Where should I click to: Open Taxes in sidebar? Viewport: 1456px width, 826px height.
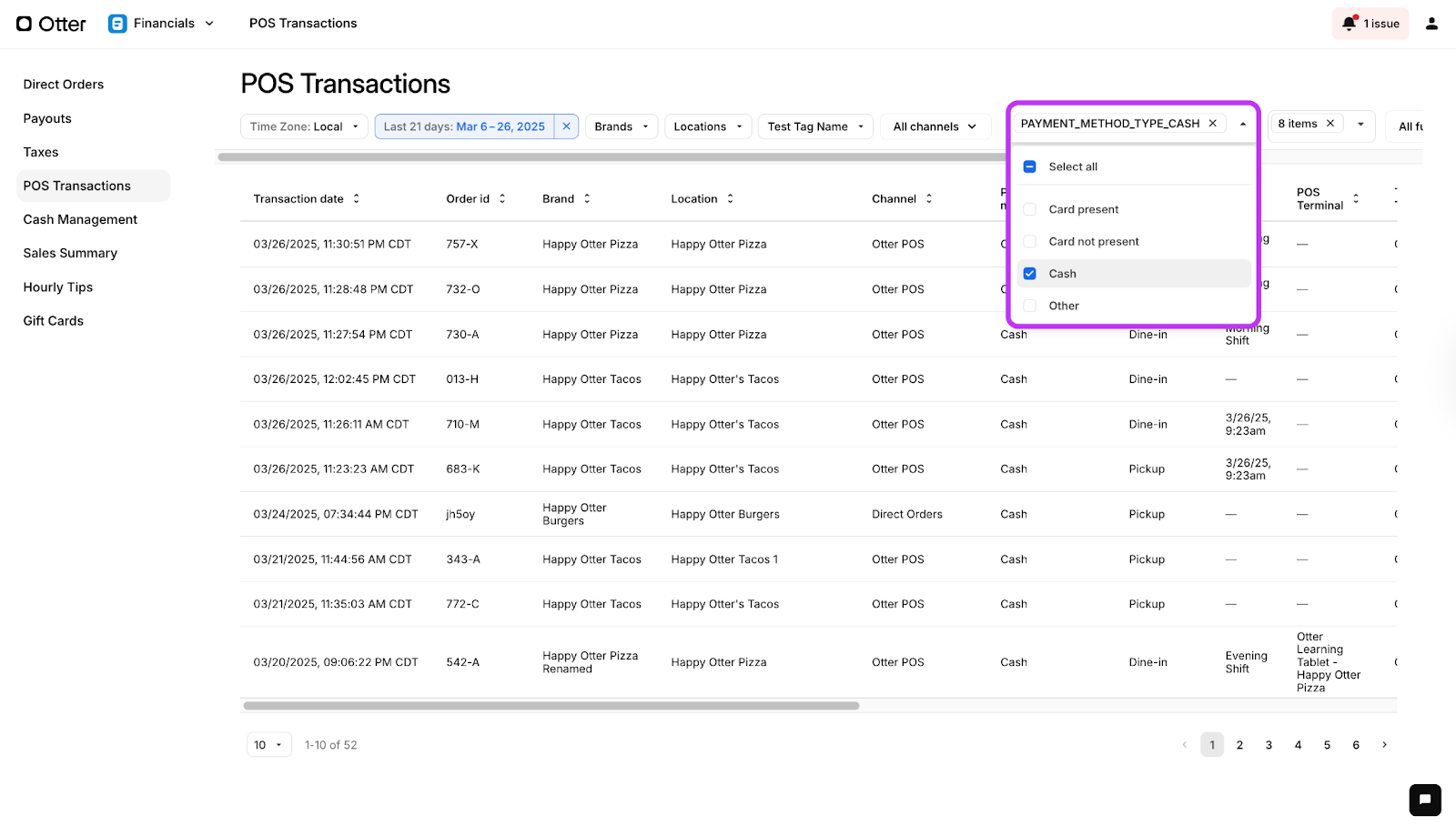41,152
